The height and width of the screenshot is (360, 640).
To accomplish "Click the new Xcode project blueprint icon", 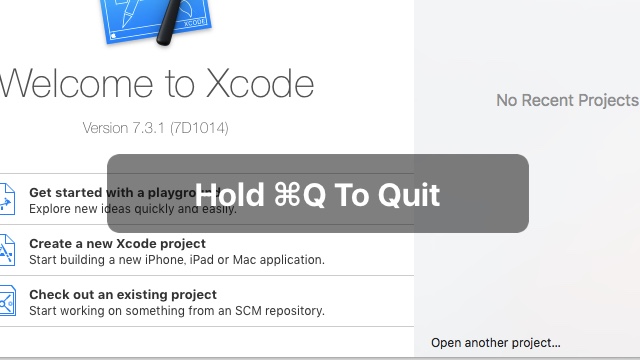I will pos(7,250).
